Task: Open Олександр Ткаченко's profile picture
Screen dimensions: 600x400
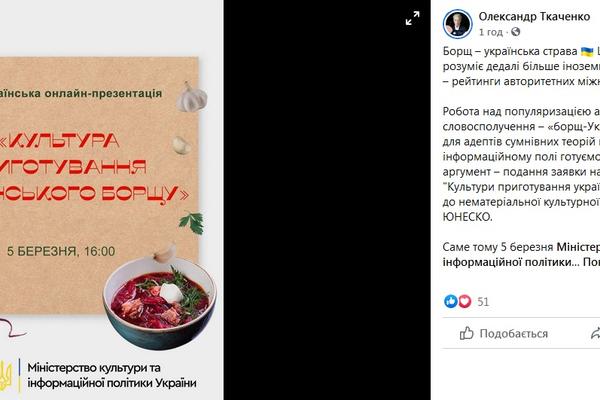Action: [x=457, y=24]
